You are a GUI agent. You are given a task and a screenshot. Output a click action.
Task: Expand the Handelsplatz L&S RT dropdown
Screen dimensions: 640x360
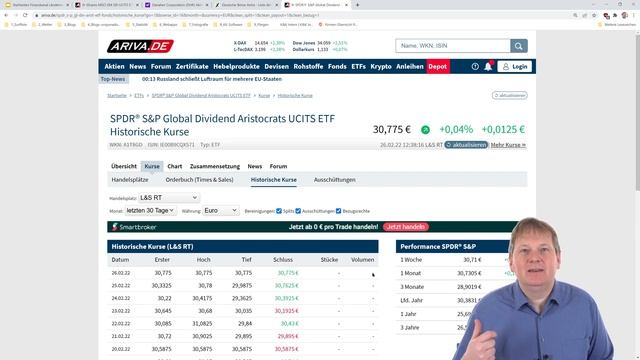169,198
